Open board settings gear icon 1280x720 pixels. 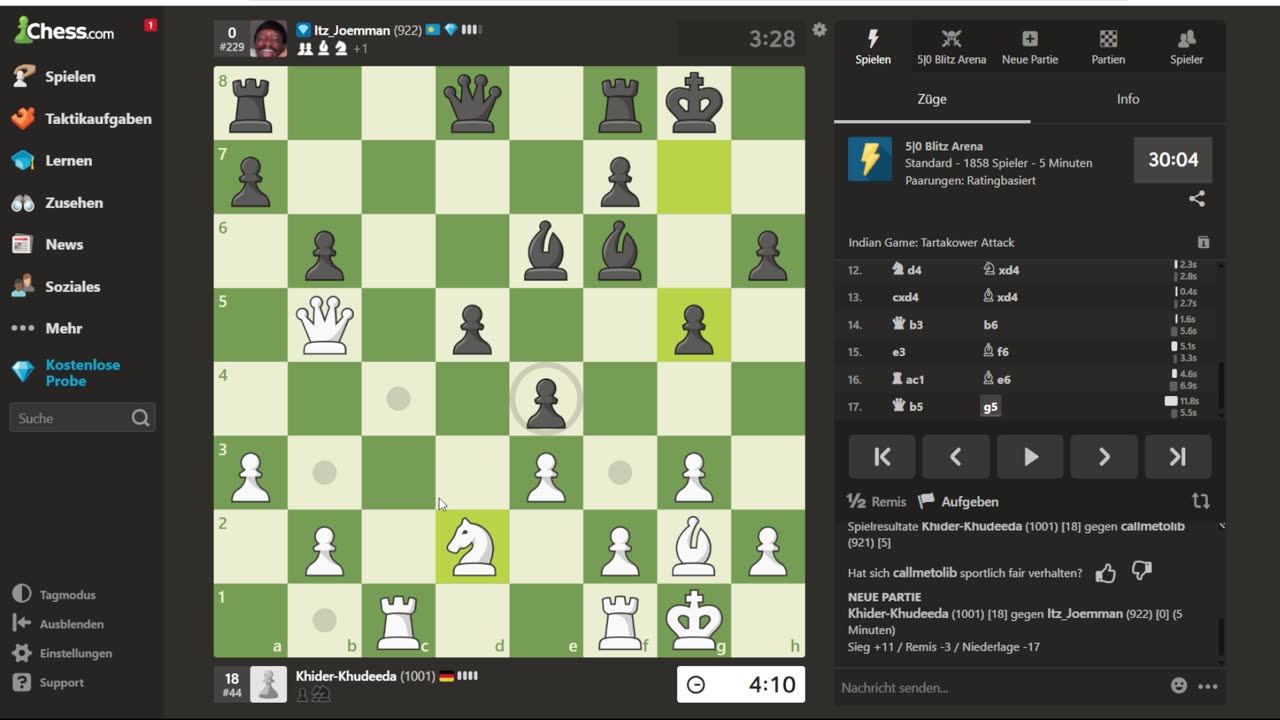point(820,30)
